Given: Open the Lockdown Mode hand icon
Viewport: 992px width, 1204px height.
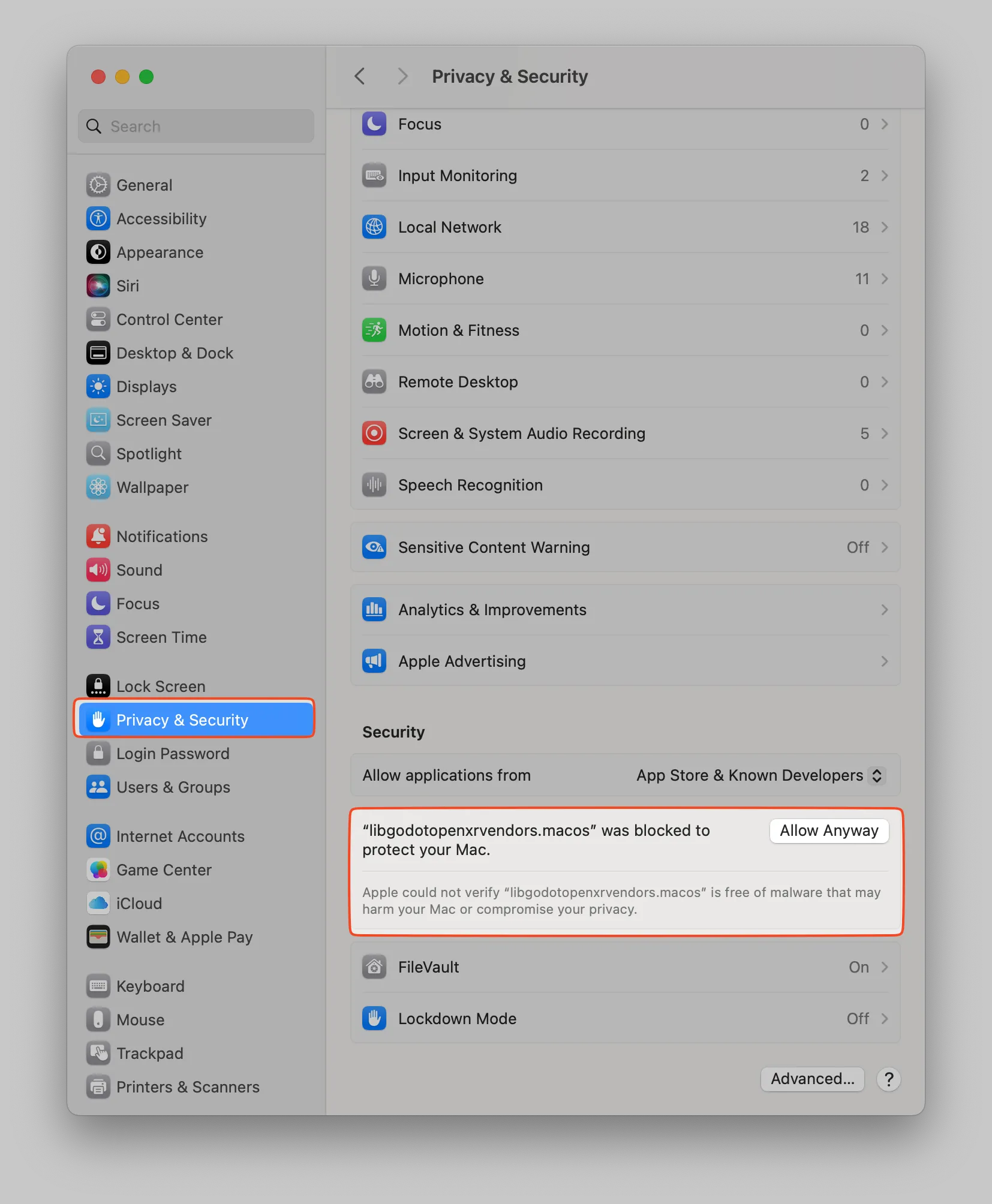Looking at the screenshot, I should pyautogui.click(x=374, y=1019).
